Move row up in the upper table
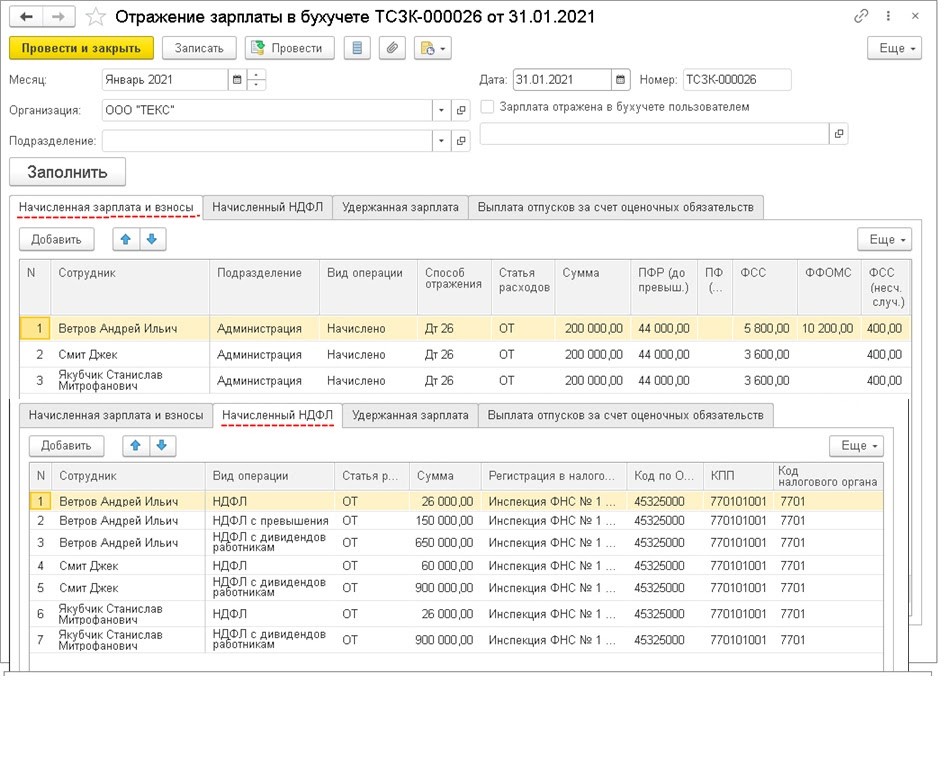The image size is (945, 759). pos(126,239)
